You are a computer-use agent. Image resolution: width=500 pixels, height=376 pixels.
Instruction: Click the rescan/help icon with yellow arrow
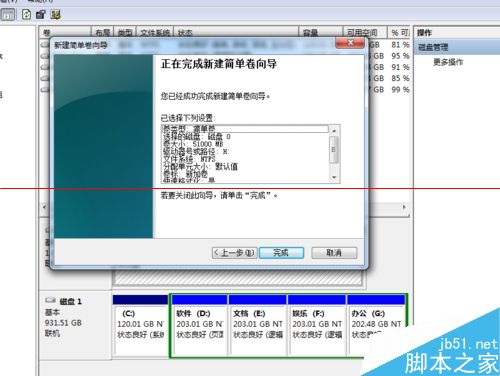pos(55,14)
